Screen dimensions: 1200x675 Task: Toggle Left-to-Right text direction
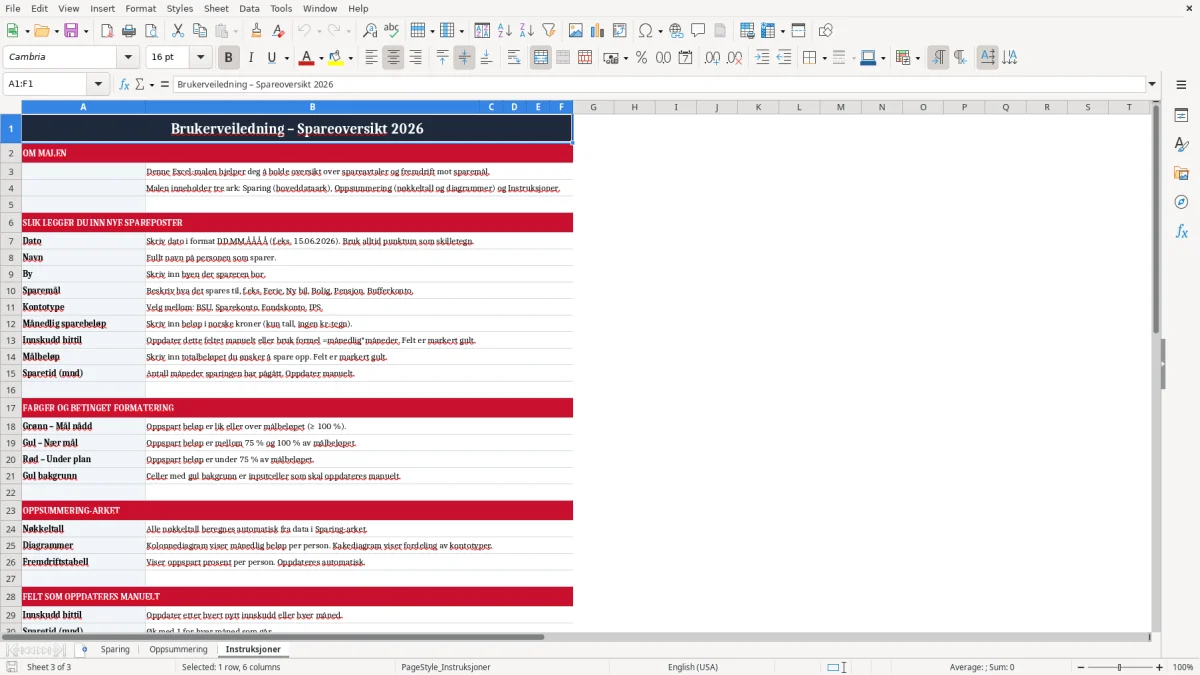point(938,58)
